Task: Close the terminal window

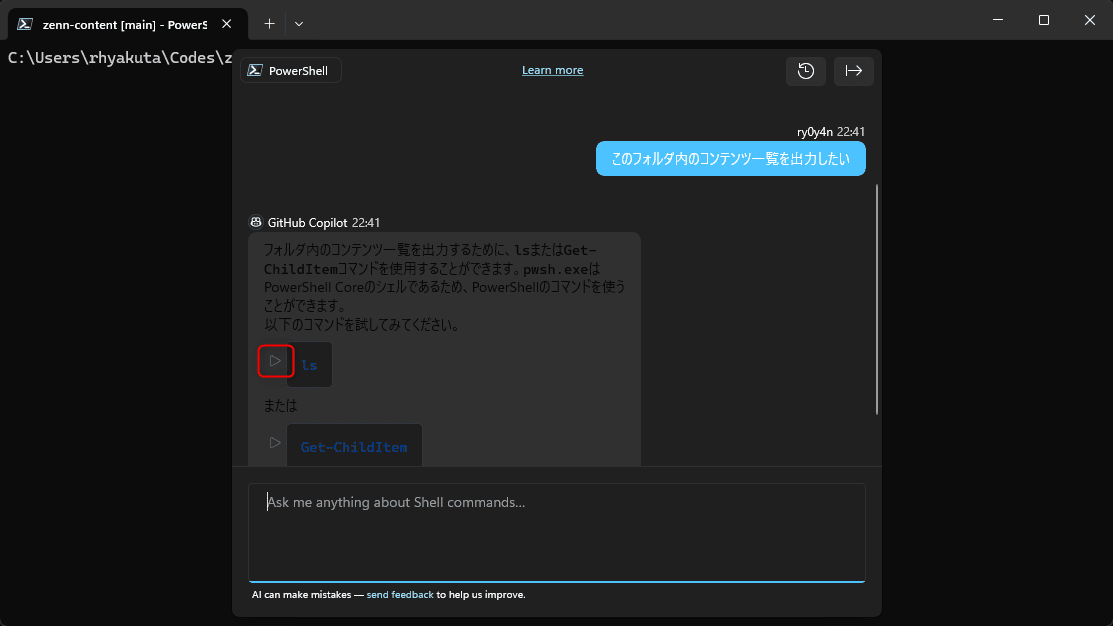Action: [x=1090, y=20]
